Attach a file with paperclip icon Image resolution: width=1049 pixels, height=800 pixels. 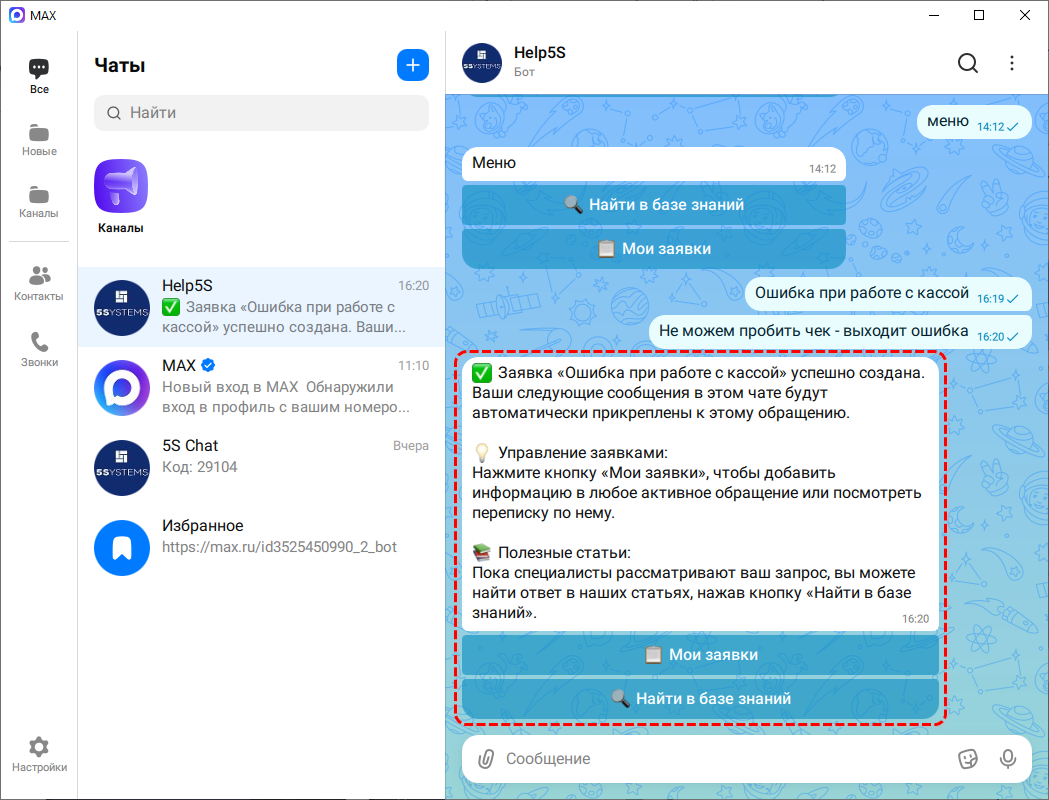[486, 759]
